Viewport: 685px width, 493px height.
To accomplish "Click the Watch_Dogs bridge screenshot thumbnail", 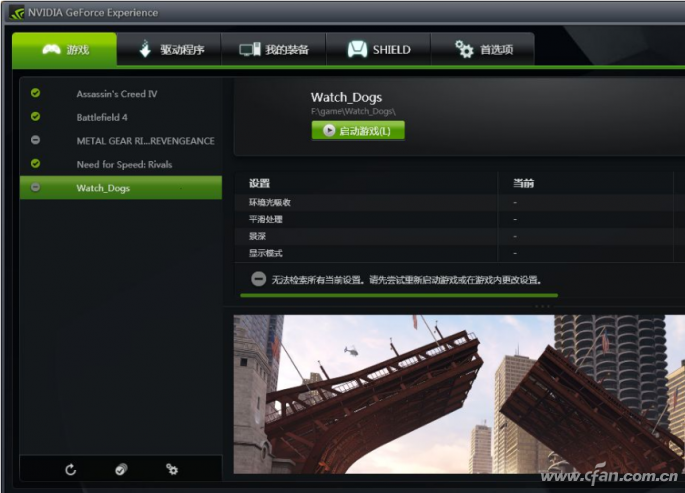I will pyautogui.click(x=459, y=394).
